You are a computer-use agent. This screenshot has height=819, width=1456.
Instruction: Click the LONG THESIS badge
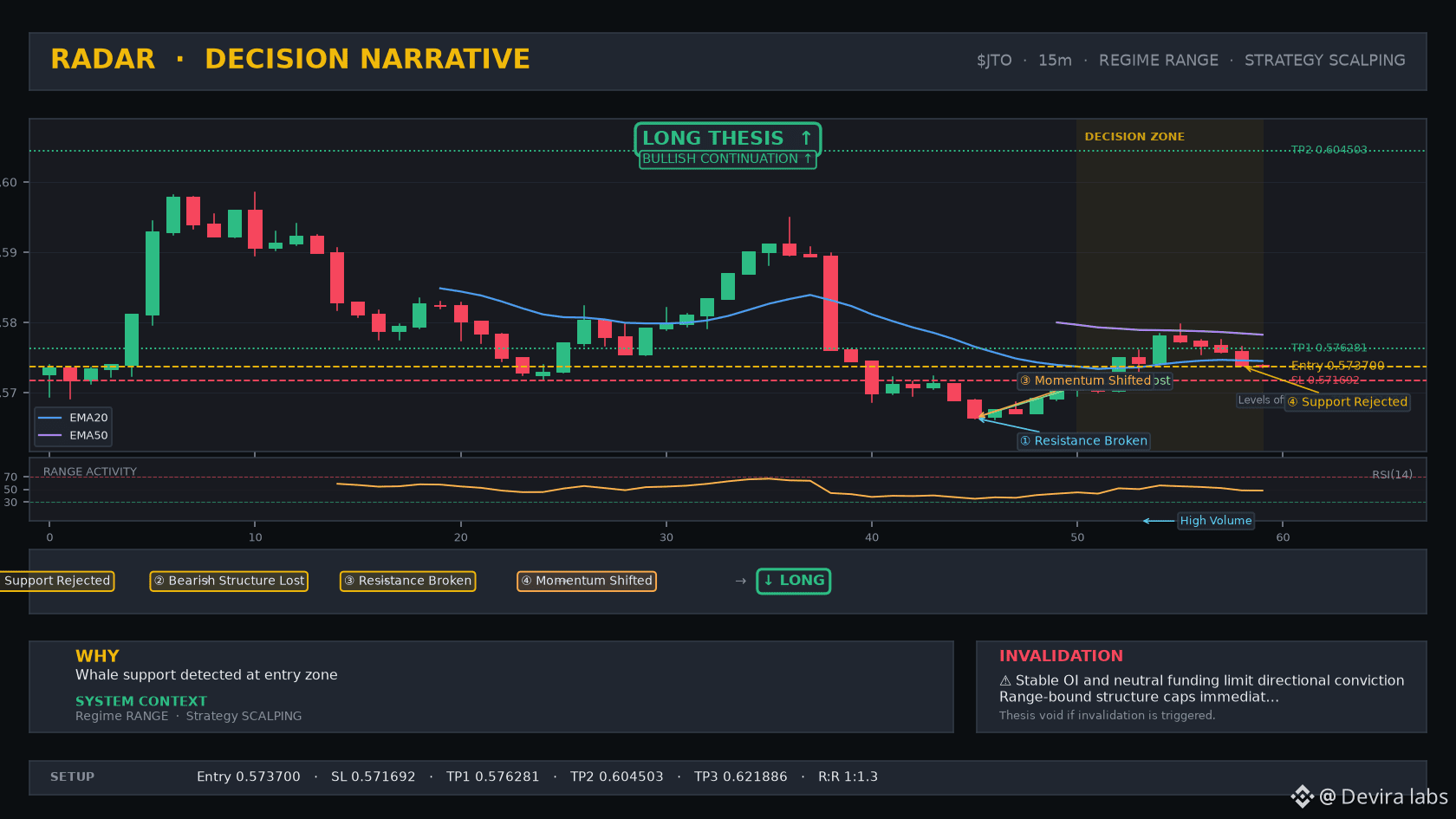727,139
